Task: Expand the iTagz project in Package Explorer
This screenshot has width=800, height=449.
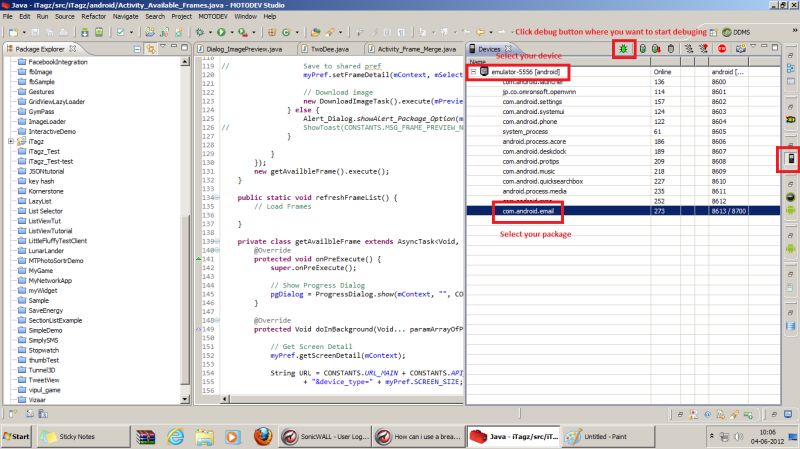Action: coord(11,141)
